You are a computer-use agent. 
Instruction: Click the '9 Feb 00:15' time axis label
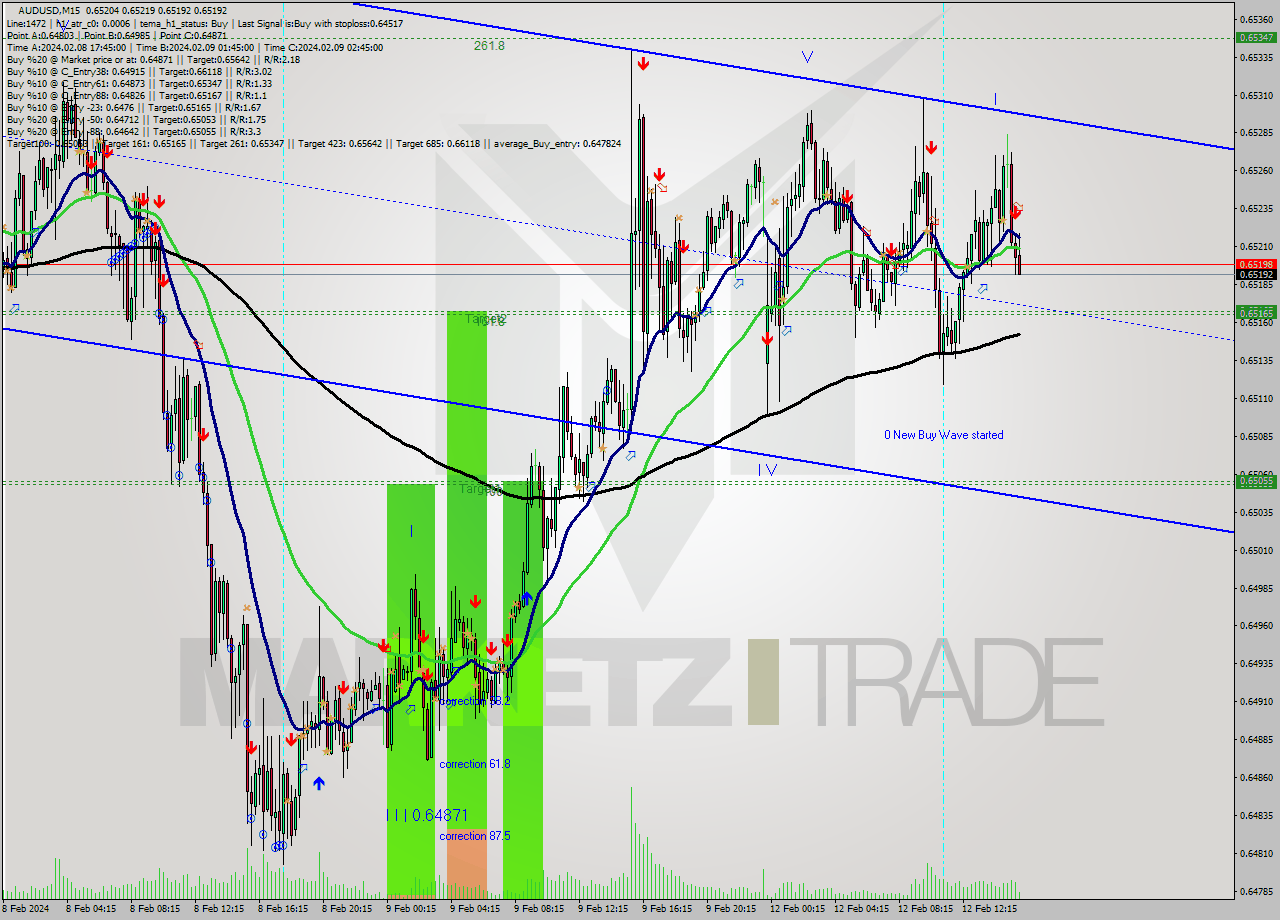coord(410,909)
